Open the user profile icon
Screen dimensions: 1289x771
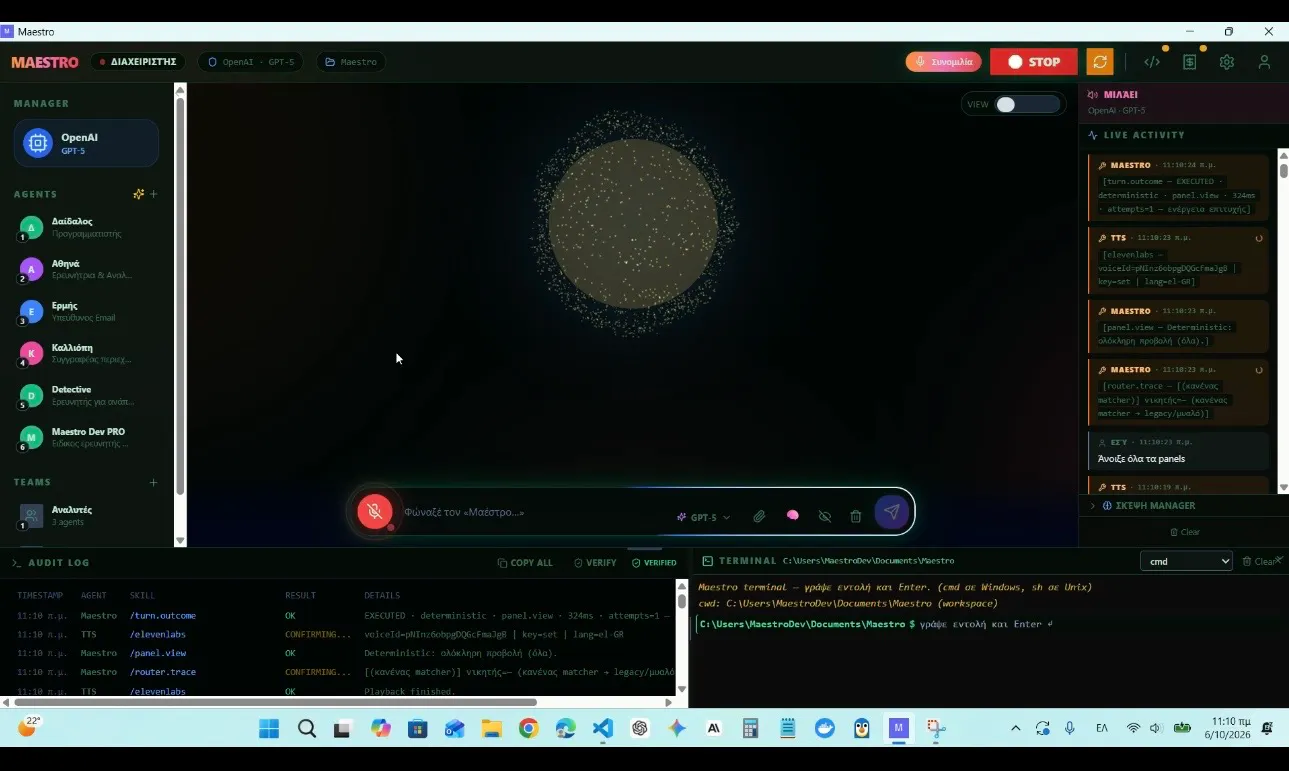pyautogui.click(x=1264, y=62)
